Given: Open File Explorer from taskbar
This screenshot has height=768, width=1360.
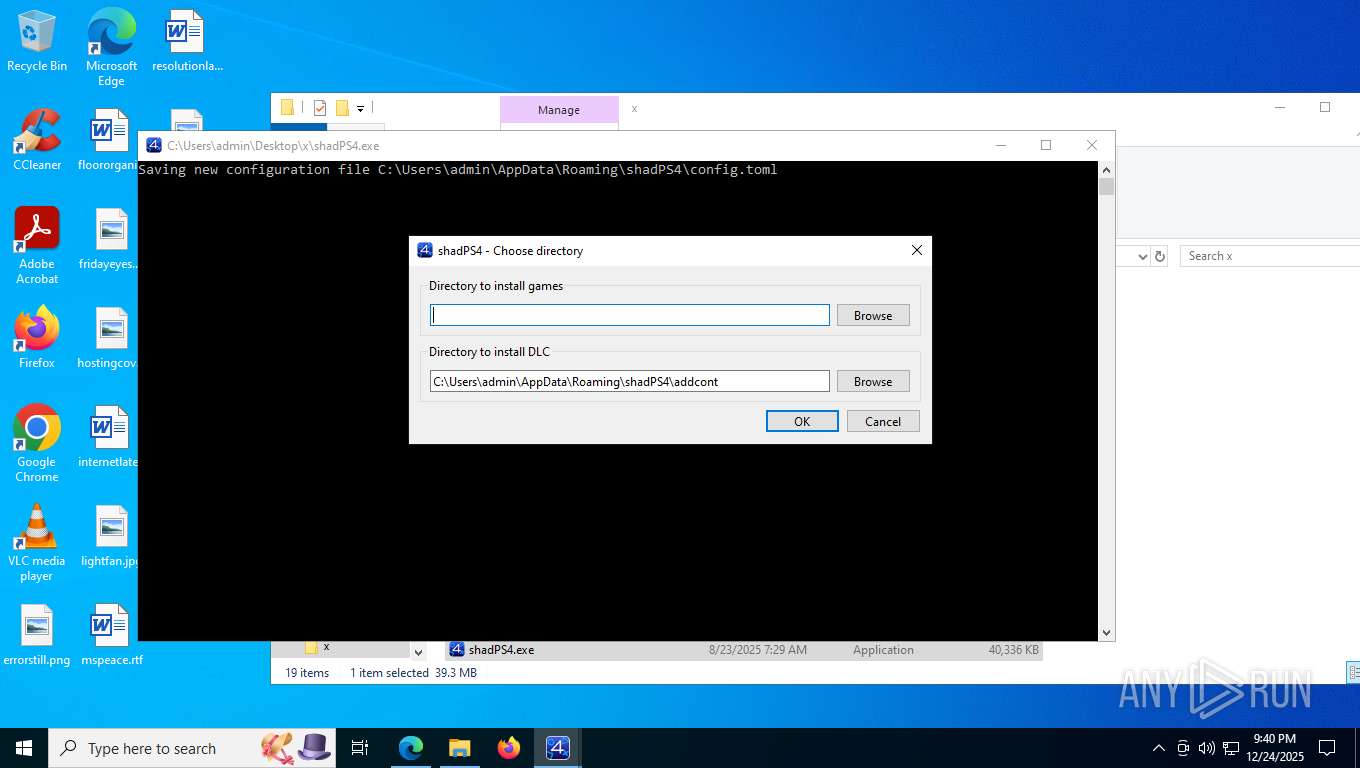Looking at the screenshot, I should point(460,748).
